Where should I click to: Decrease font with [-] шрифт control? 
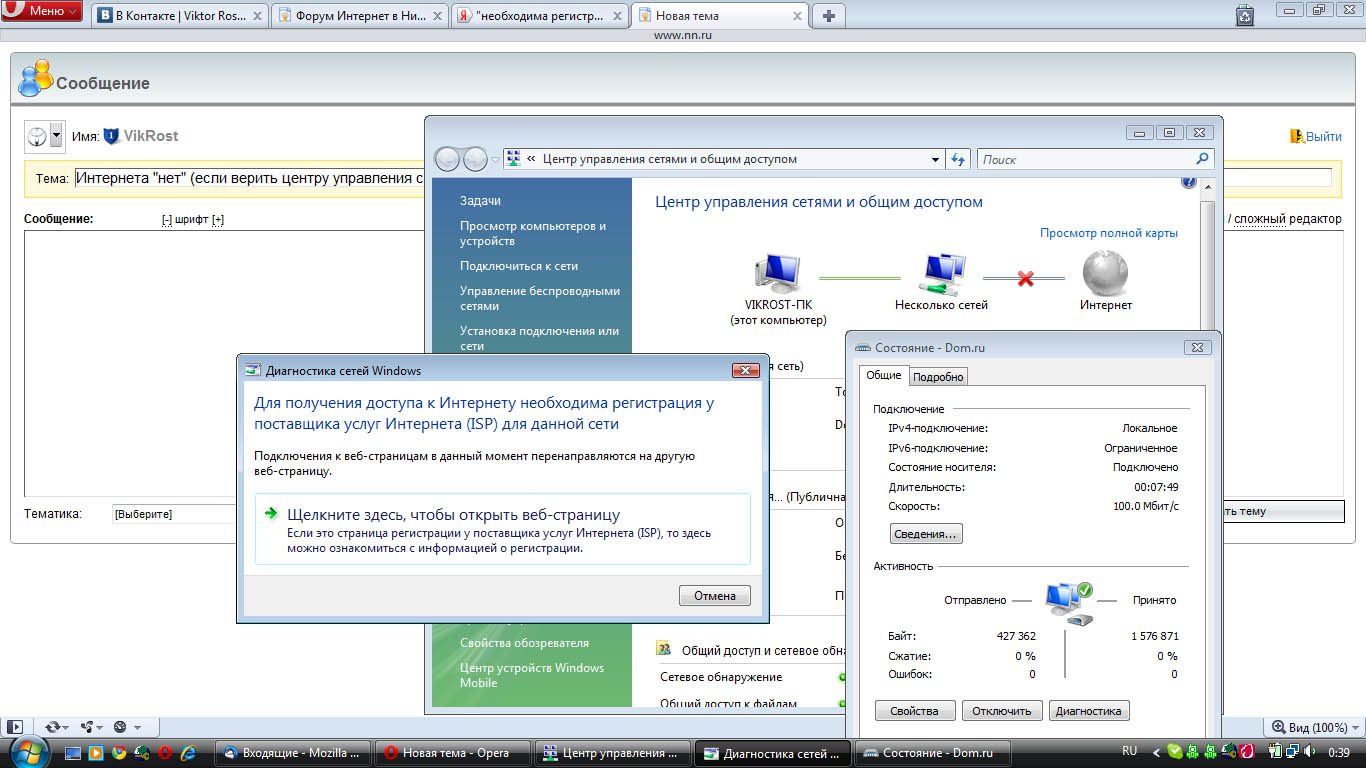(x=167, y=219)
